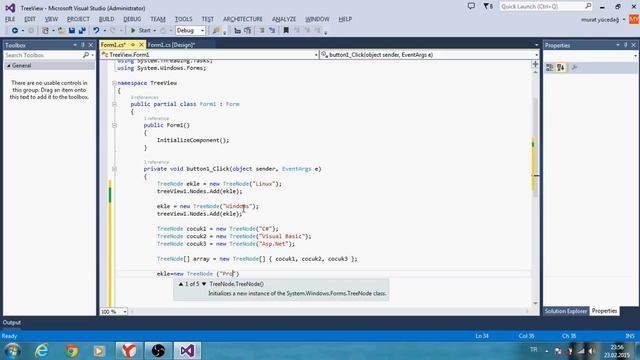Open the Debug configuration dropdown
This screenshot has width=640, height=360.
pos(190,31)
